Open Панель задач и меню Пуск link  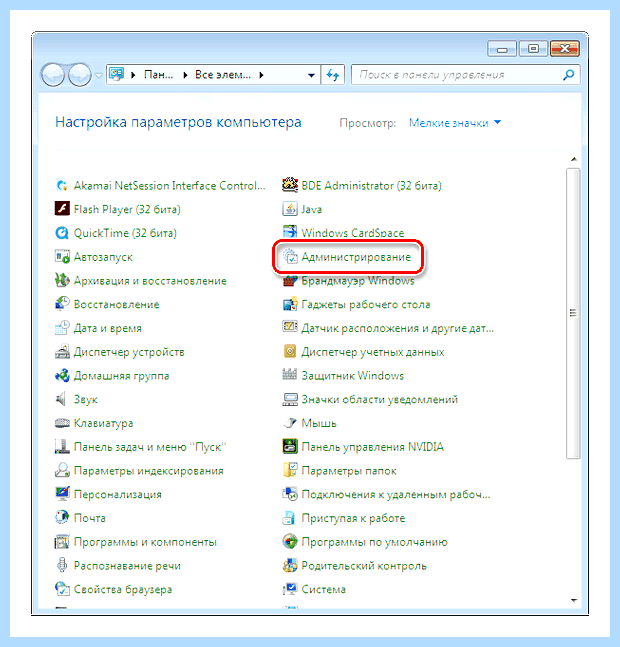coord(150,447)
